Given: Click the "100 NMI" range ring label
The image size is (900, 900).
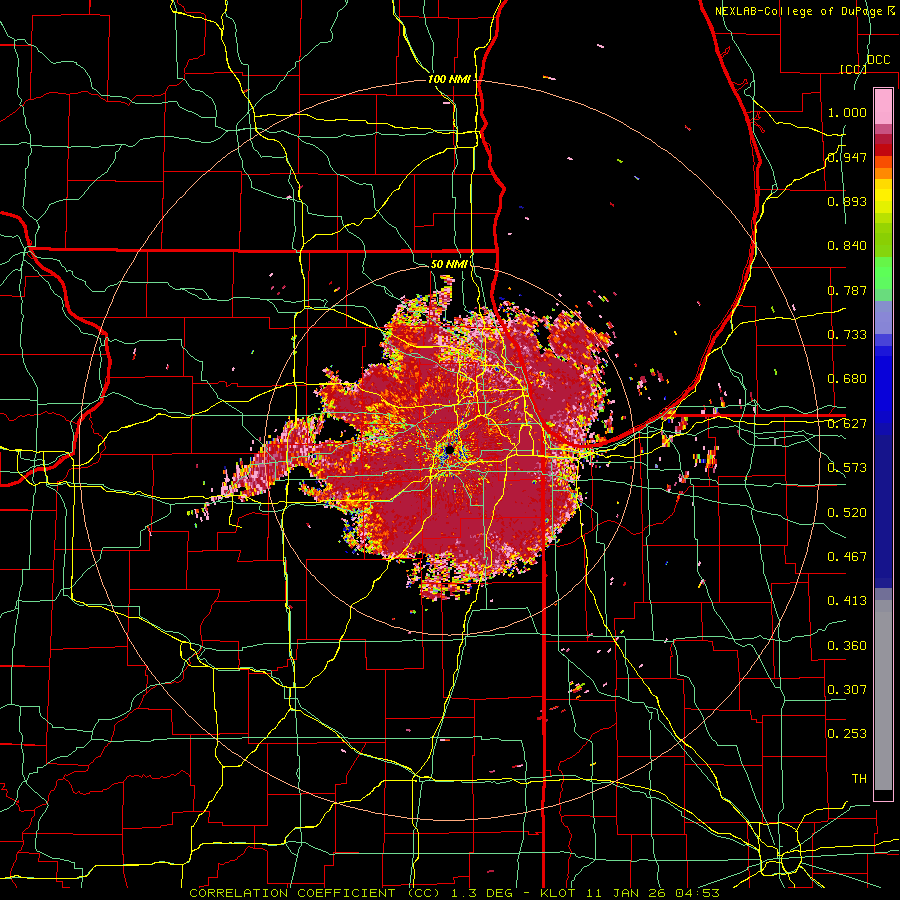Looking at the screenshot, I should (449, 79).
